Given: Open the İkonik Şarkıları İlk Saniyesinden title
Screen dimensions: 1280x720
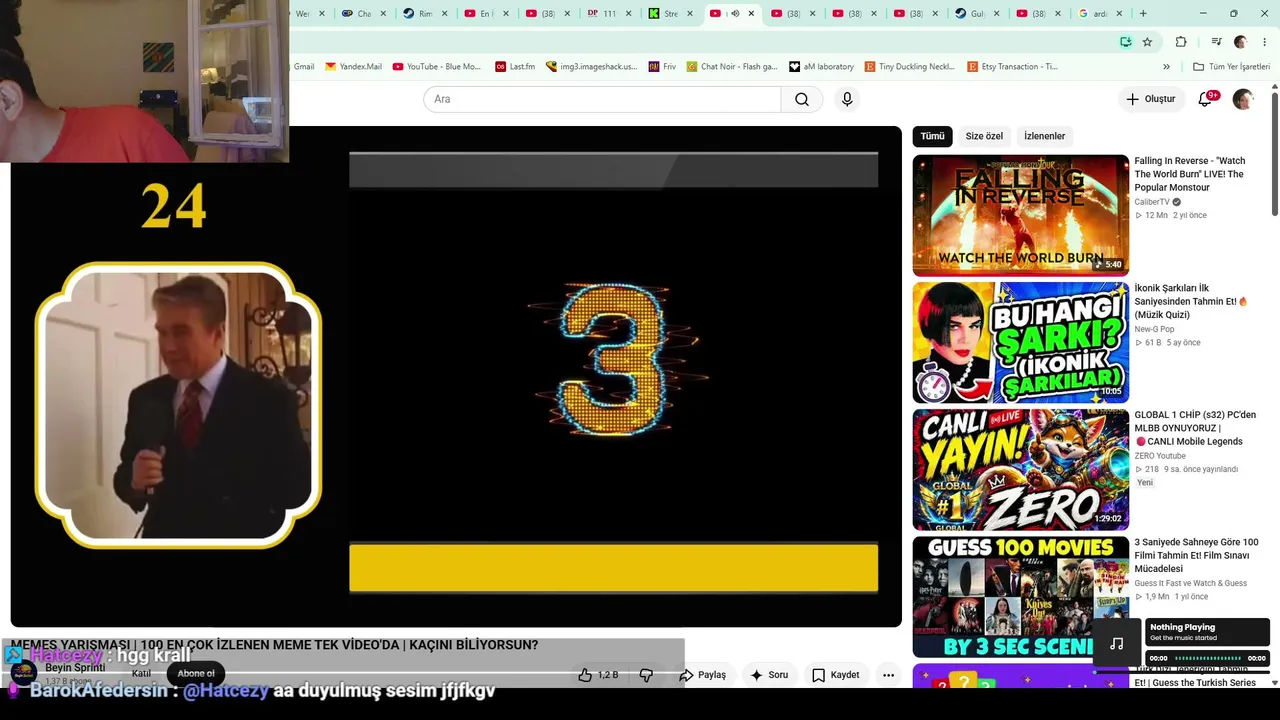Looking at the screenshot, I should pos(1191,302).
